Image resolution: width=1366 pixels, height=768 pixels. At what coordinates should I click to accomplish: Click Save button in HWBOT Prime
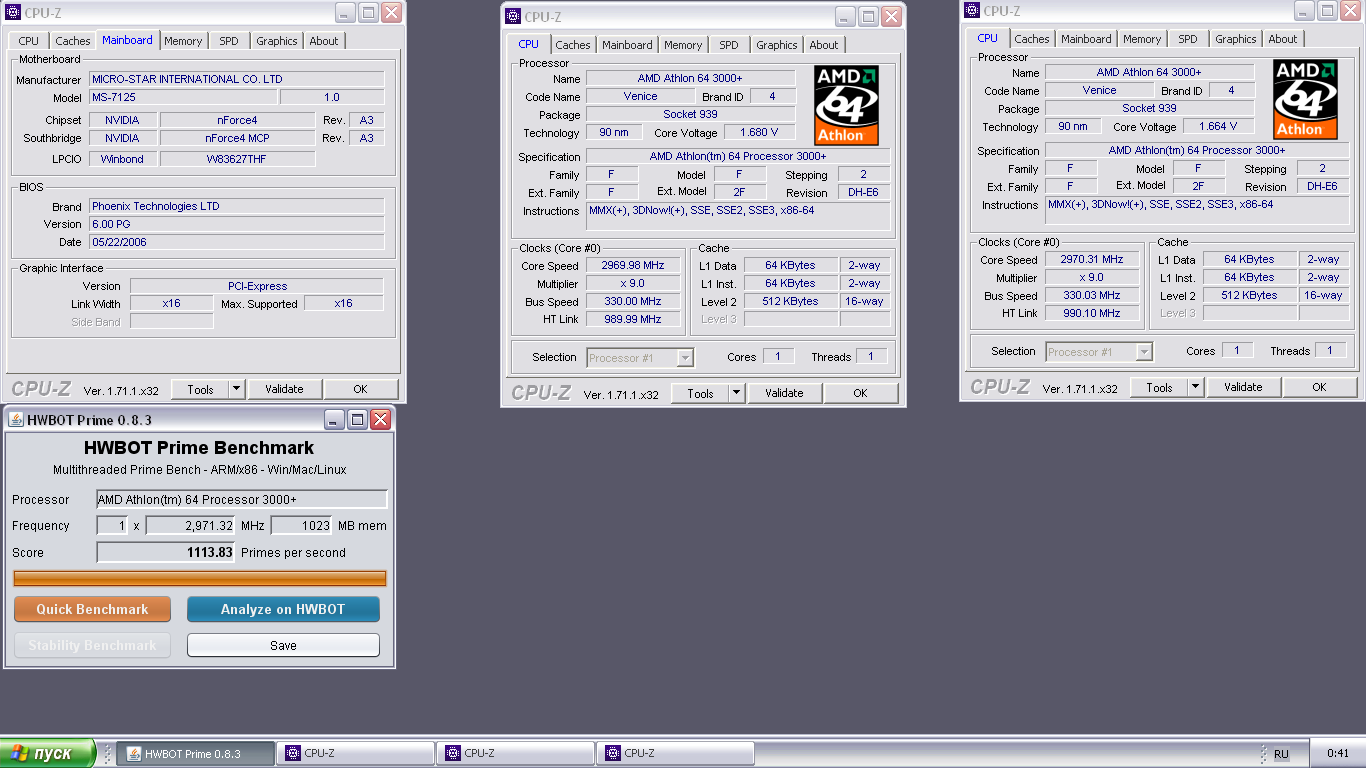click(x=283, y=645)
